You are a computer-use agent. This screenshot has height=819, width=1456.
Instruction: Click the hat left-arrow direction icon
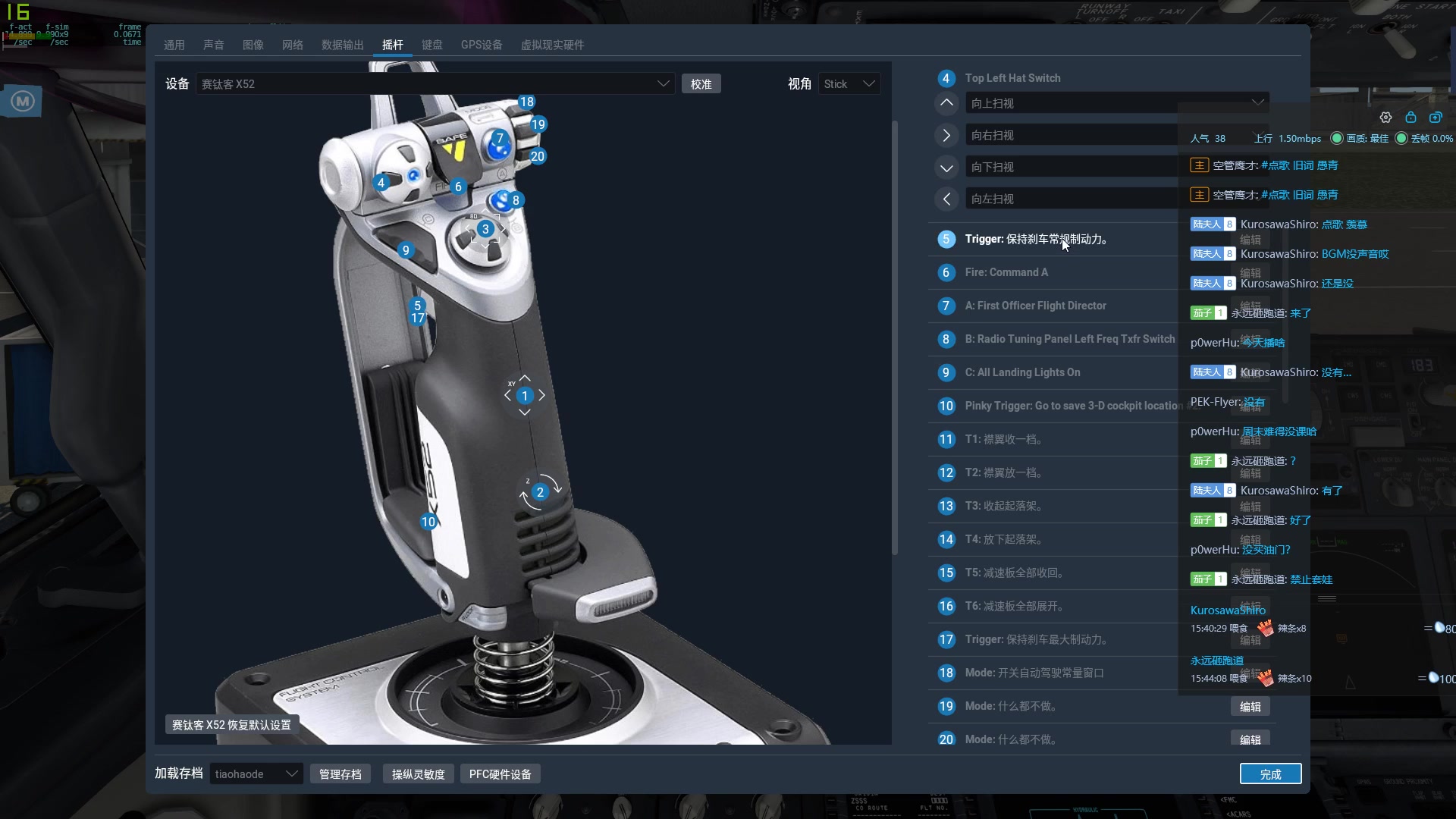[x=946, y=199]
